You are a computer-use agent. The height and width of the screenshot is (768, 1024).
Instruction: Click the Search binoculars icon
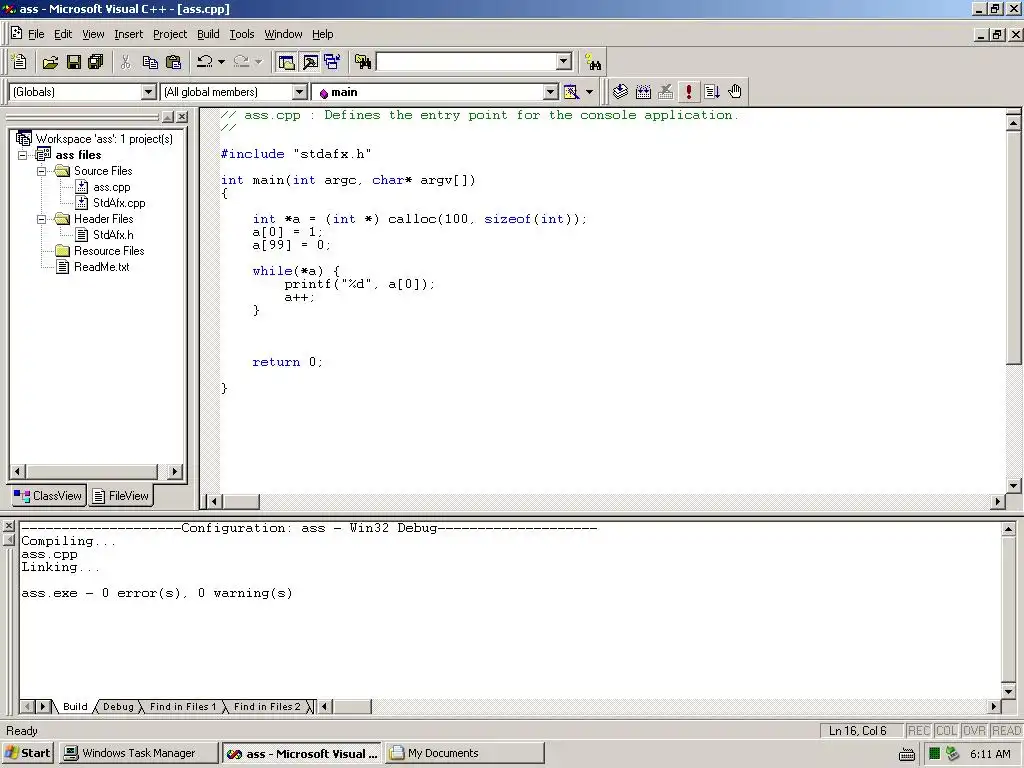tap(593, 62)
